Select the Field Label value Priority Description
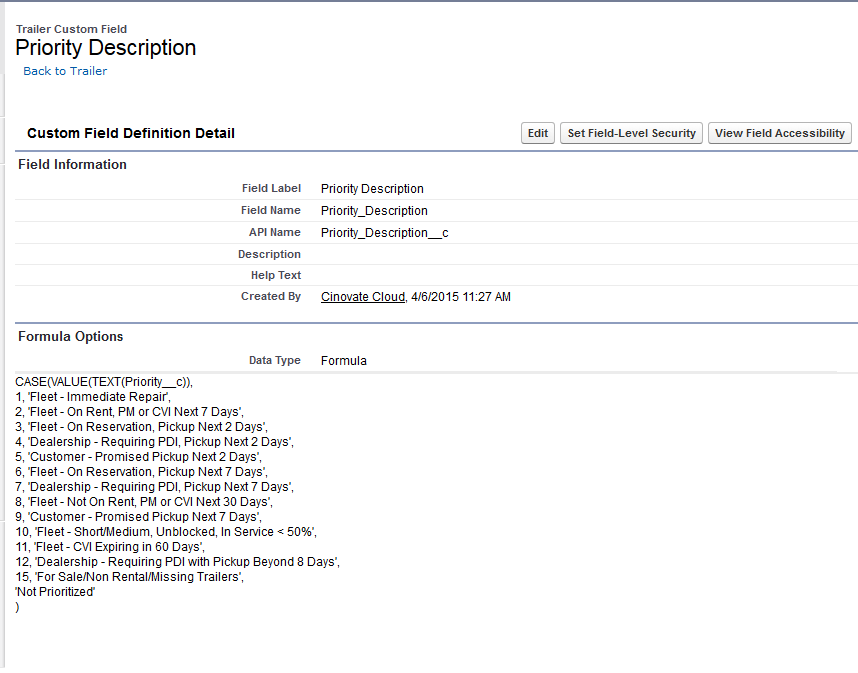The width and height of the screenshot is (858, 673). pos(372,189)
